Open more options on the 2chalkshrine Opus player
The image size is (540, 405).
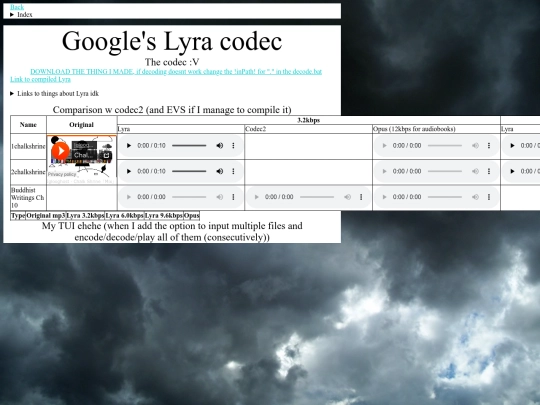click(x=489, y=171)
